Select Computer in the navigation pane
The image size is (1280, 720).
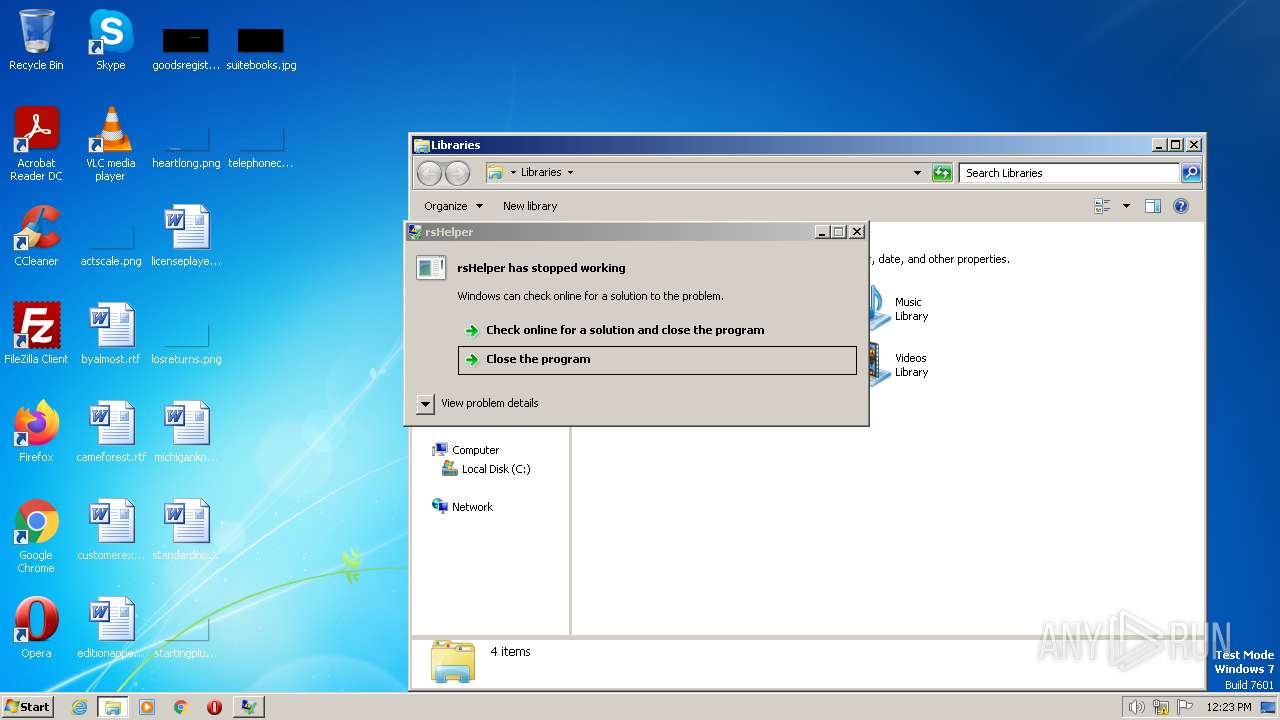click(466, 450)
